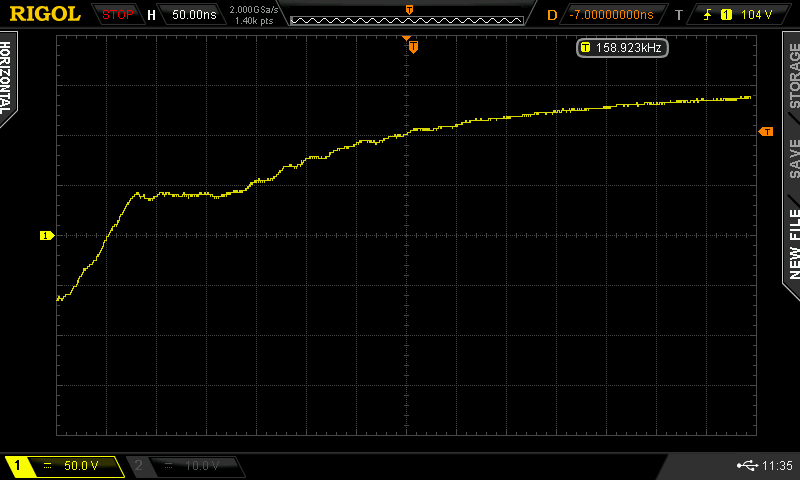Screen dimensions: 800x480
Task: Select the 50.00ns timebase value
Action: pos(192,15)
